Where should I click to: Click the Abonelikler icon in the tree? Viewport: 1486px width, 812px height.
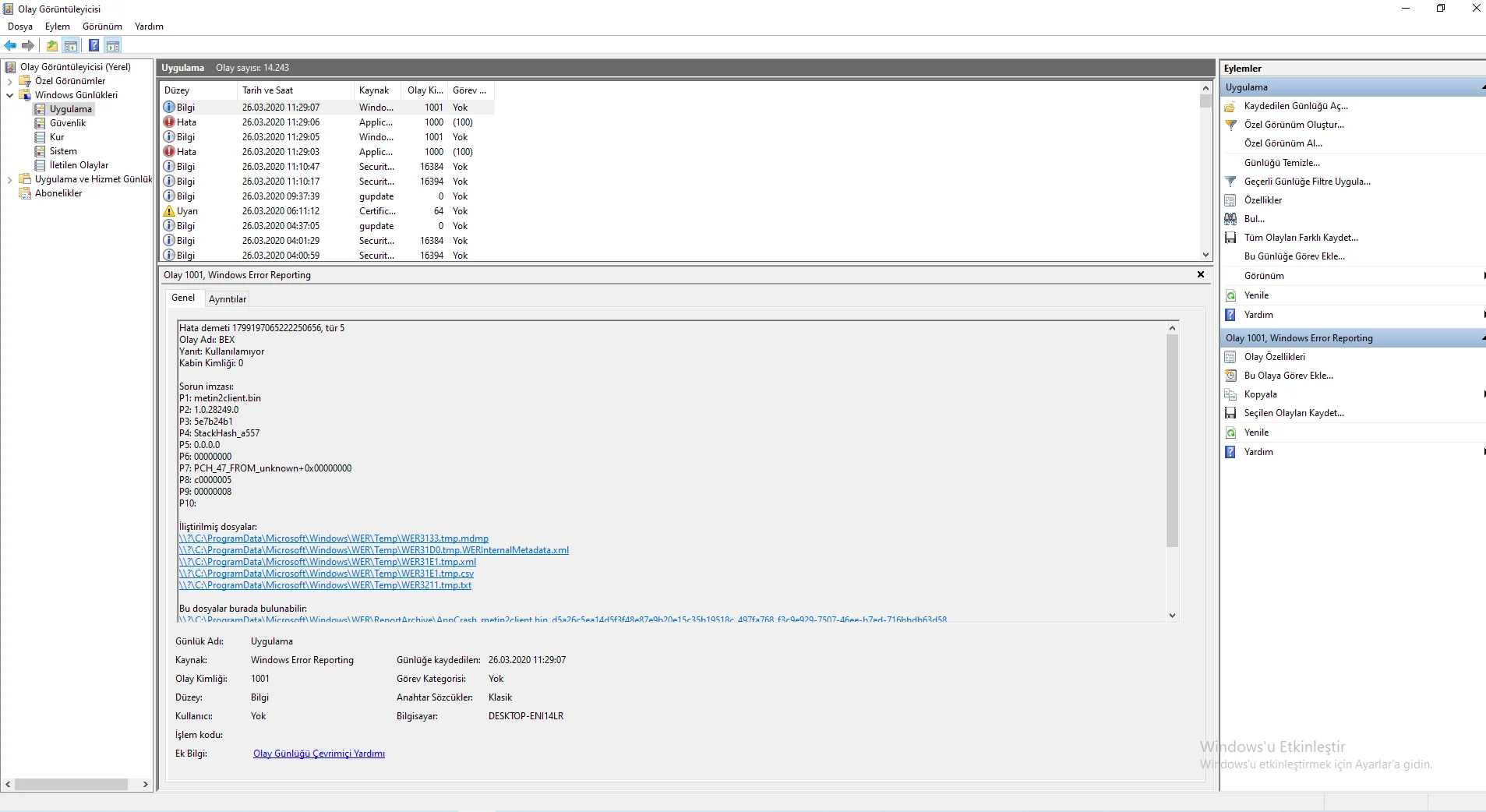[x=25, y=193]
